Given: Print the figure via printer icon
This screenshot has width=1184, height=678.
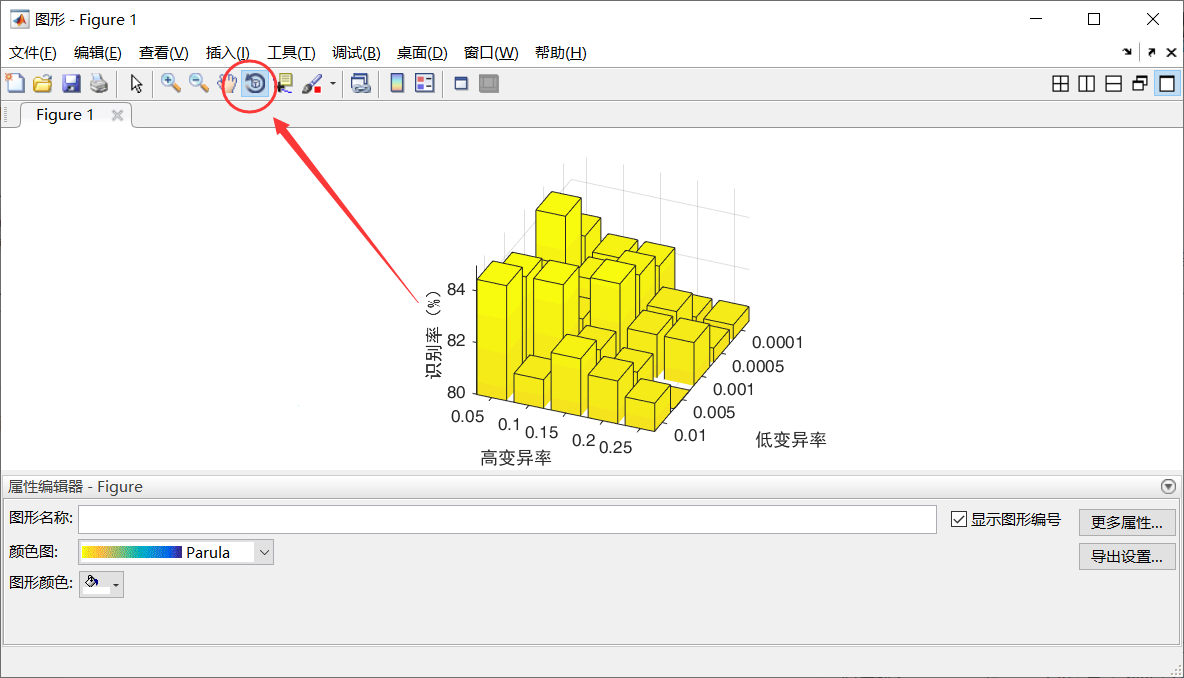Looking at the screenshot, I should click(99, 83).
